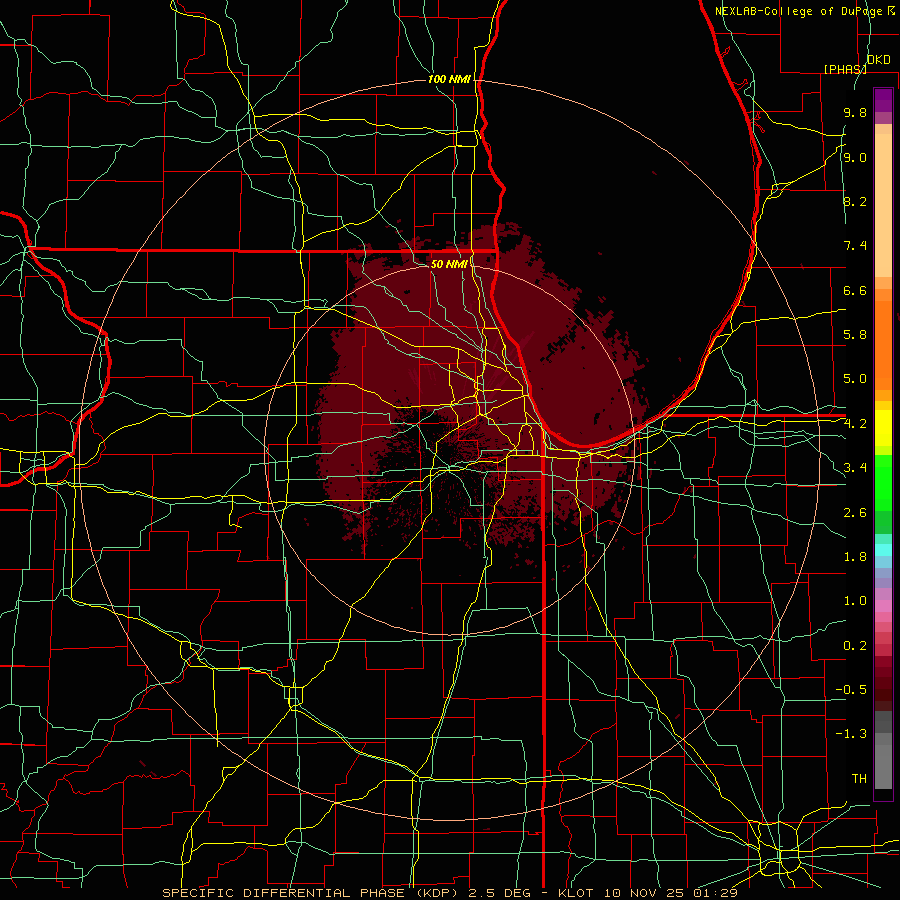This screenshot has height=900, width=900.
Task: Click the 1.8 scale value
Action: pos(855,557)
